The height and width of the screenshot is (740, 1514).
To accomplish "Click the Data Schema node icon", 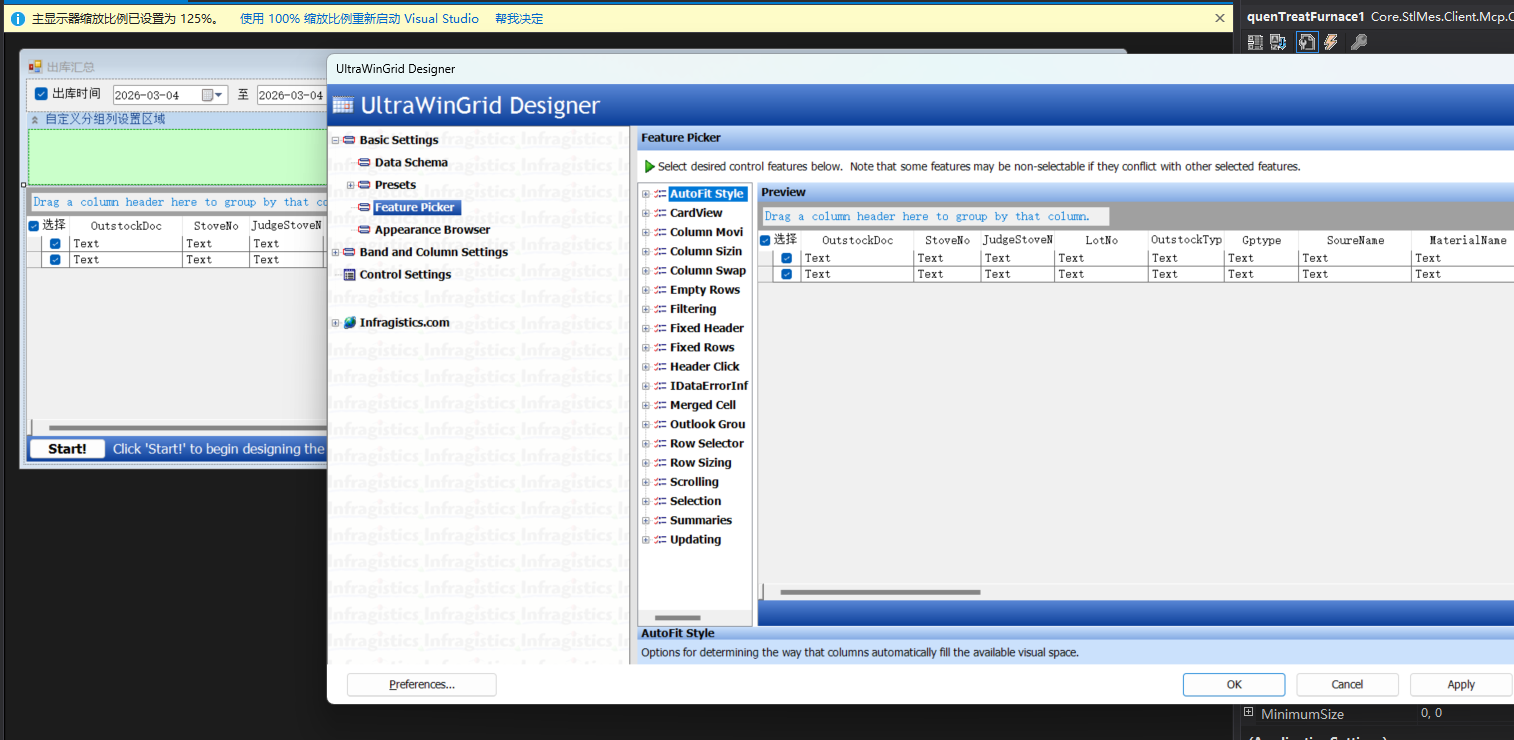I will pyautogui.click(x=364, y=163).
